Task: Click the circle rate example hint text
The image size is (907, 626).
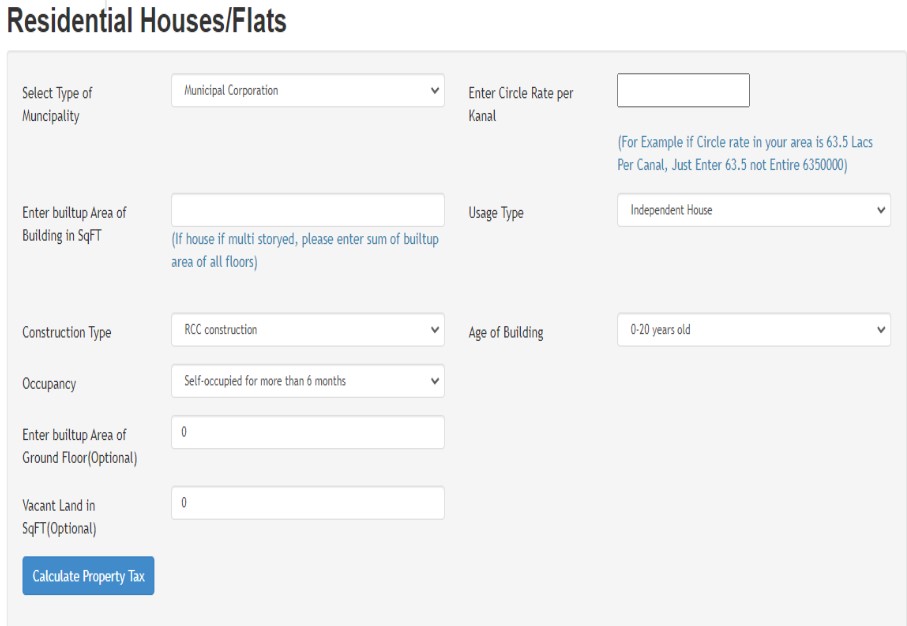Action: coord(745,155)
